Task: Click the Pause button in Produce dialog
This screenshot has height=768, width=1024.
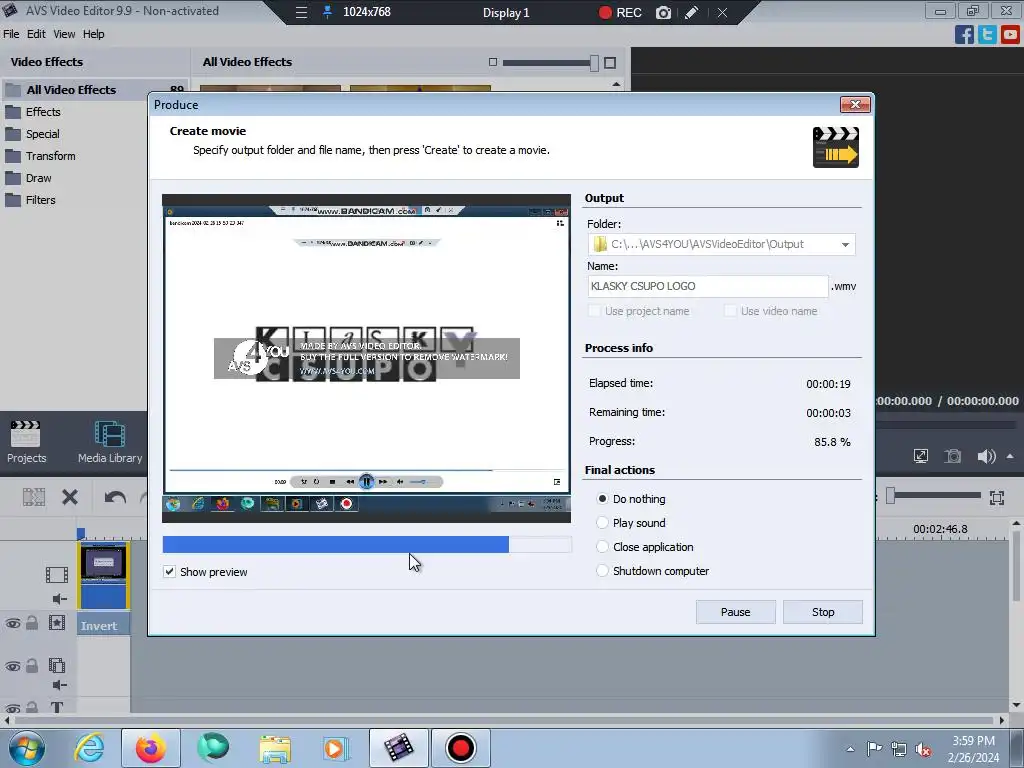Action: 735,612
